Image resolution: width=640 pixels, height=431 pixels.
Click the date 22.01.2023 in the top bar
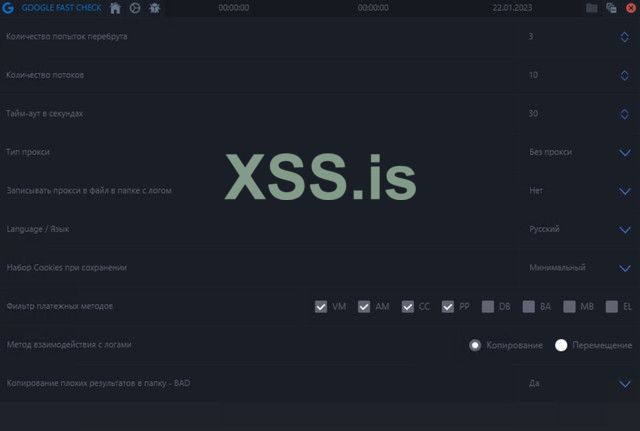point(512,8)
